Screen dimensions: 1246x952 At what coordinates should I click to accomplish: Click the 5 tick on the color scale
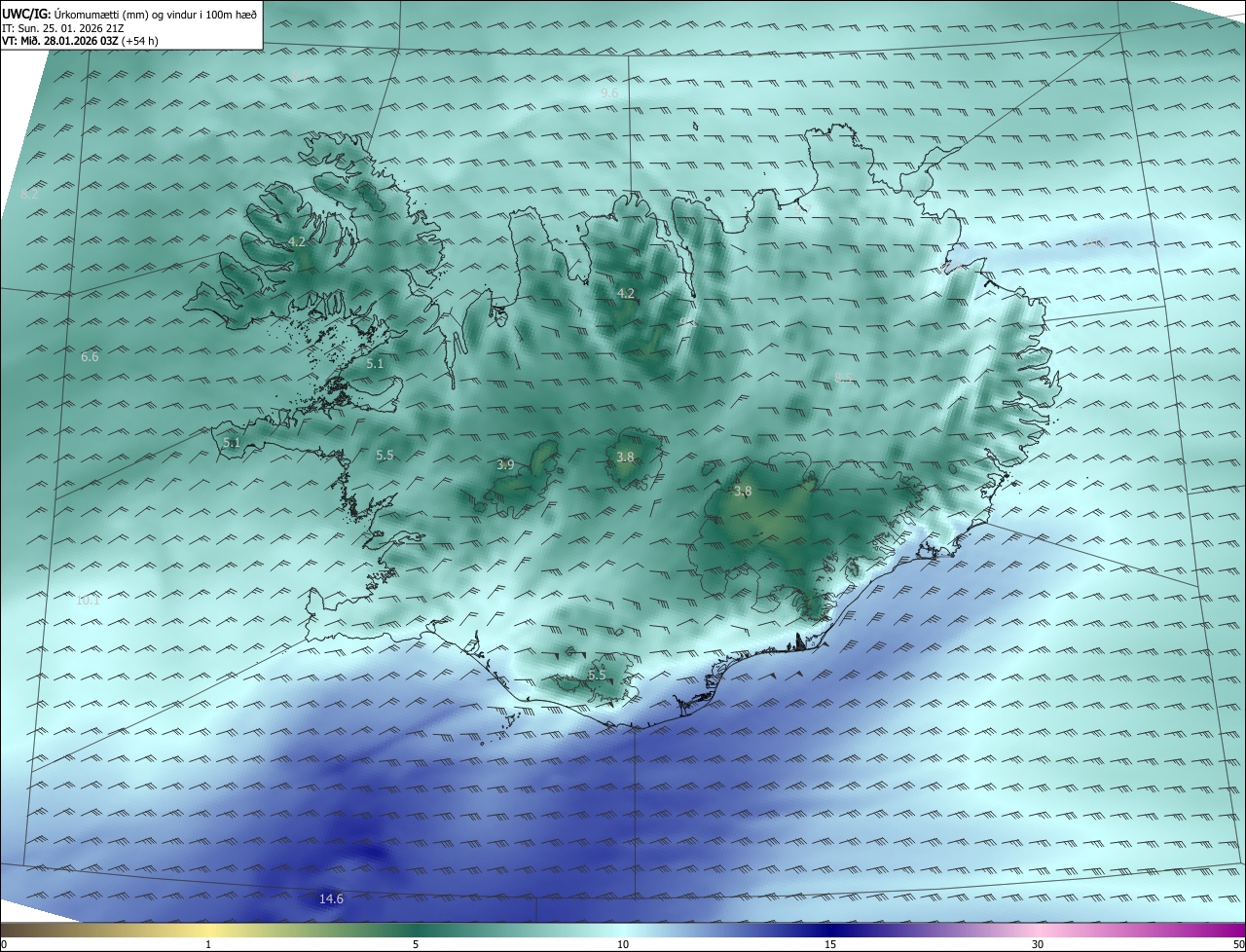416,944
